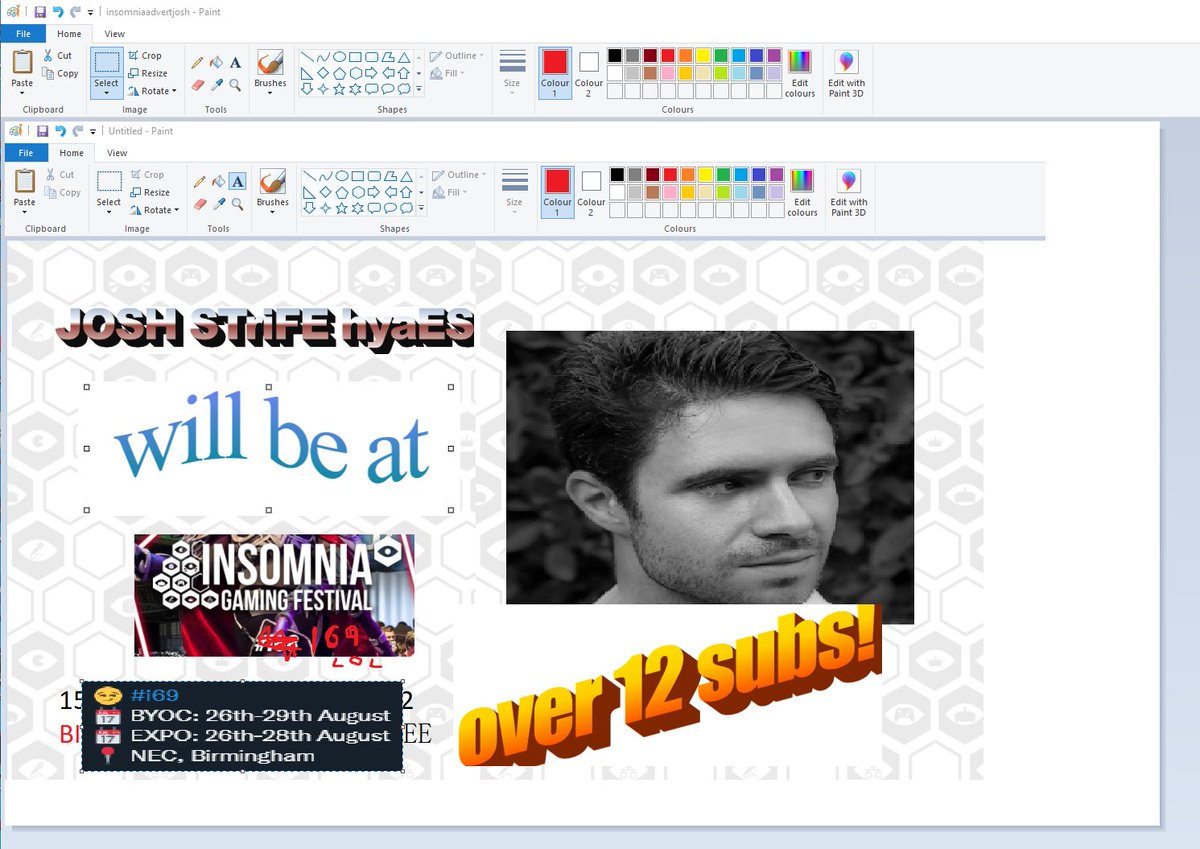Open Fill dropdown in insomniaadvertjosh Paint
The image size is (1200, 849).
pos(445,73)
